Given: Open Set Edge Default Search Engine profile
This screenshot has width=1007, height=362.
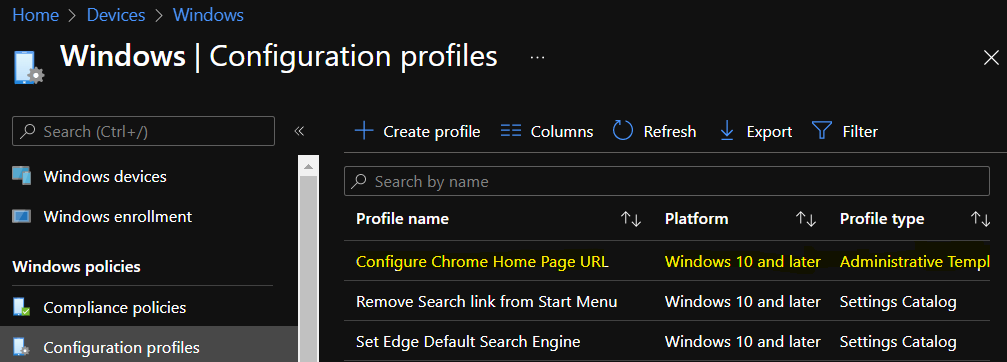Looking at the screenshot, I should click(x=468, y=341).
